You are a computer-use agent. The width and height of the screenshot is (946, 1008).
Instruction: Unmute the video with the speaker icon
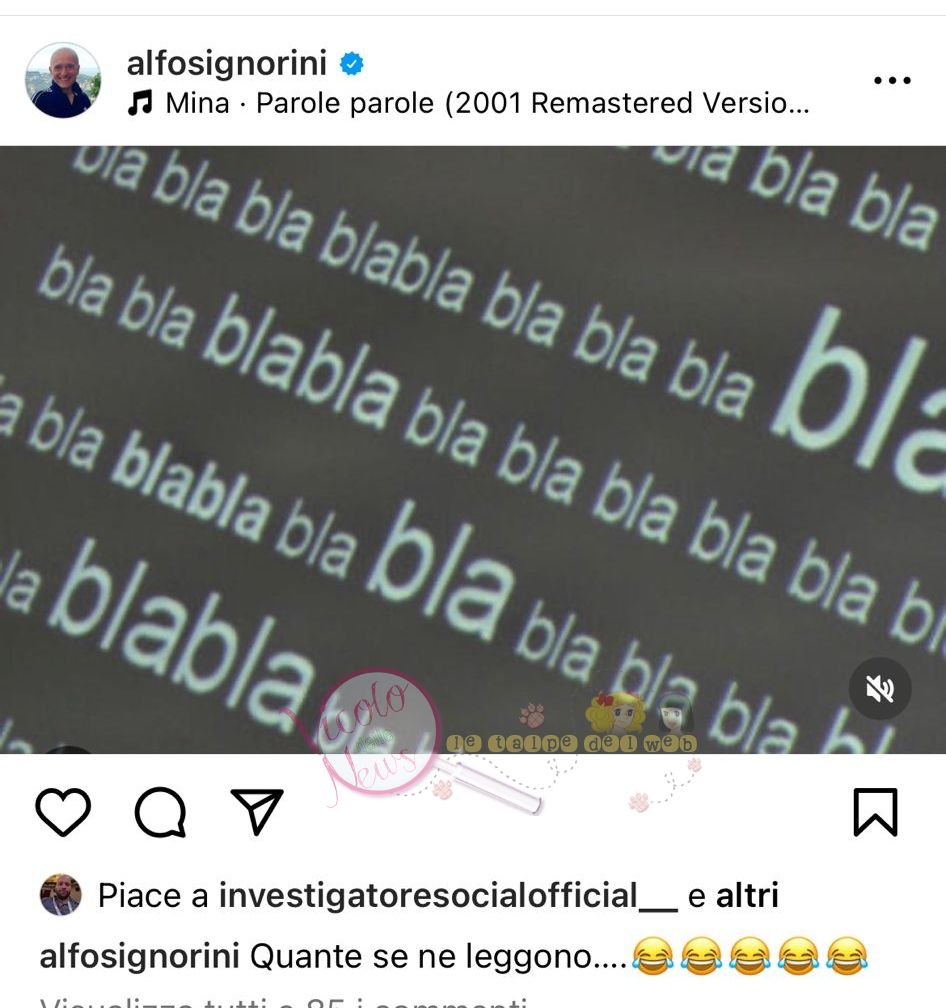click(880, 688)
